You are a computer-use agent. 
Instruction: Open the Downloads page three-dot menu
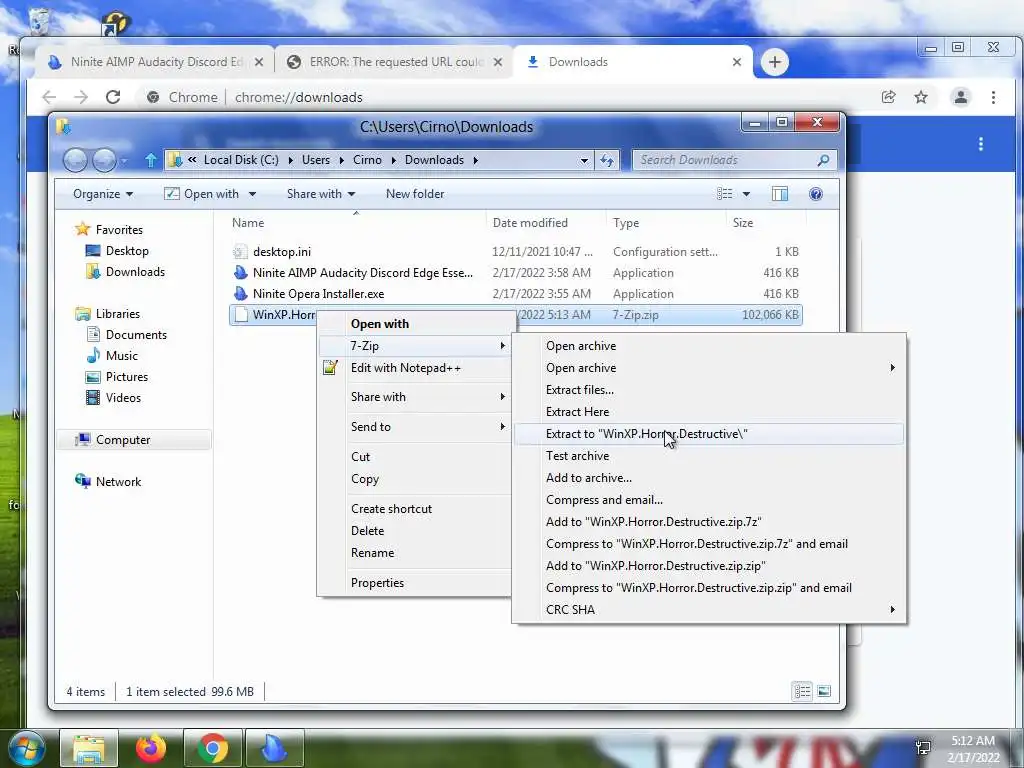(x=980, y=144)
